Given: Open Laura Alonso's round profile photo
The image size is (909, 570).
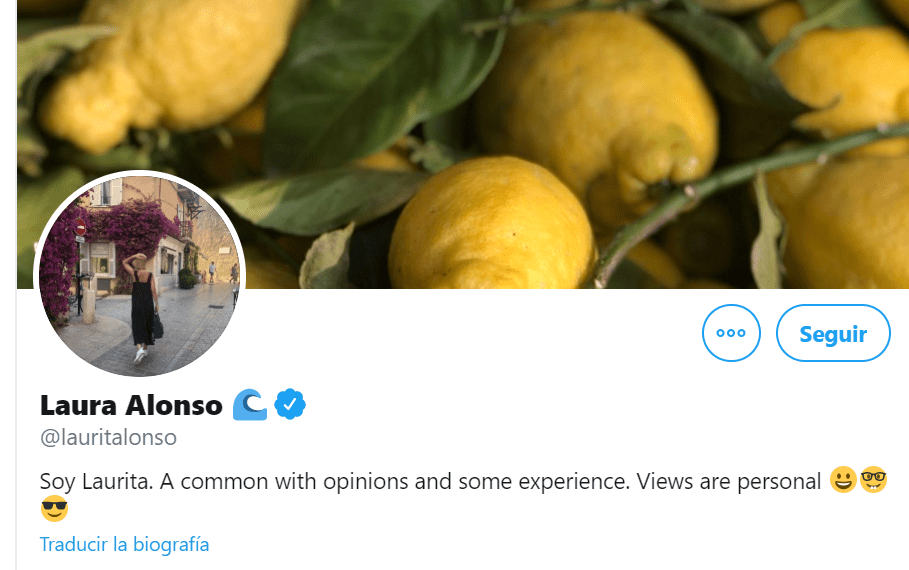Looking at the screenshot, I should [x=140, y=275].
